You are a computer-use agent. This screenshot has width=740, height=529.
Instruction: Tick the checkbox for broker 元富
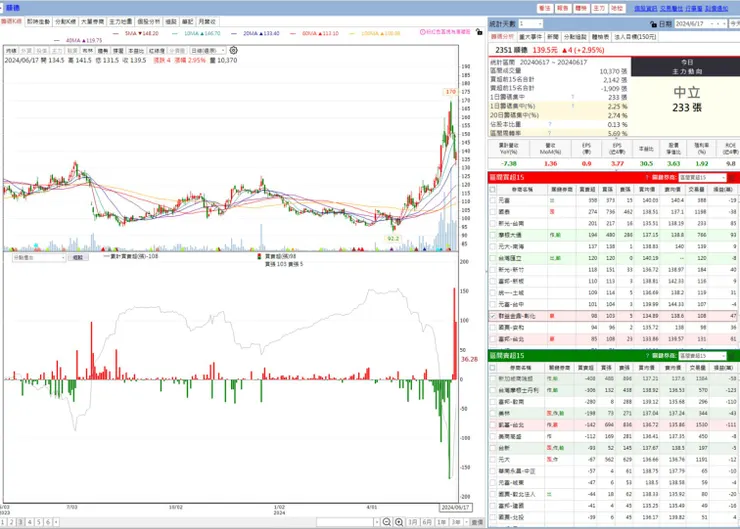493,201
